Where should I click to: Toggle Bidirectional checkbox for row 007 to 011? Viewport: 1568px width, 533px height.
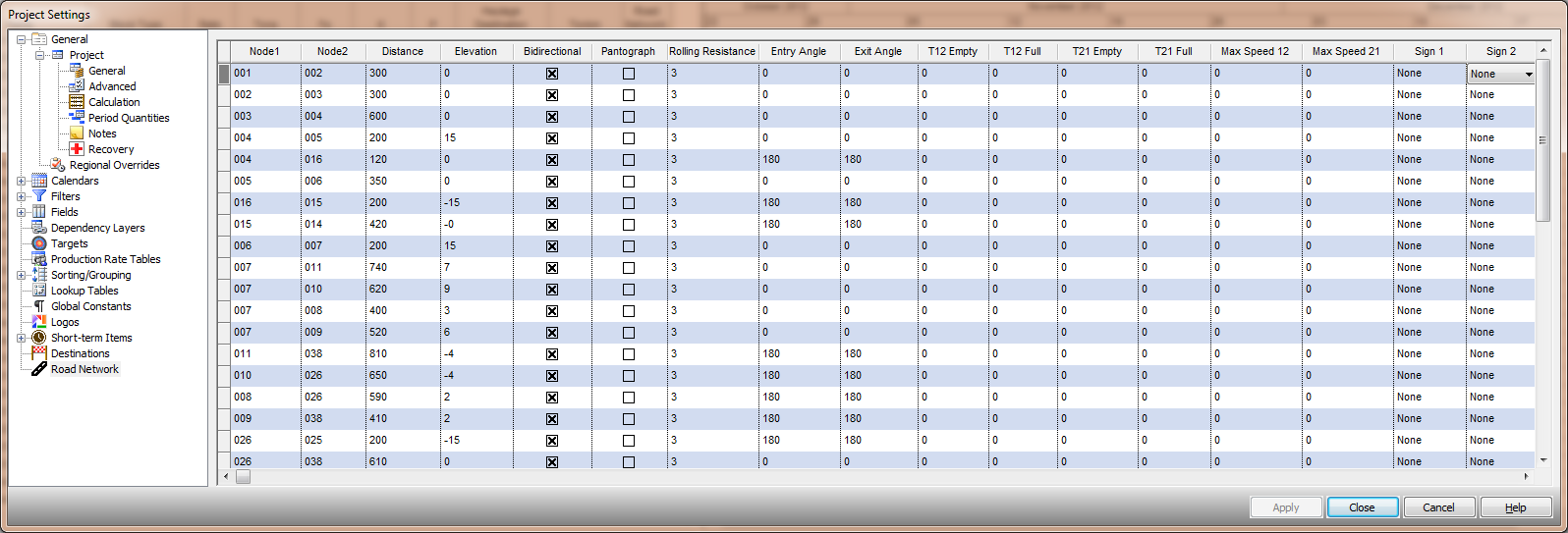[x=552, y=268]
